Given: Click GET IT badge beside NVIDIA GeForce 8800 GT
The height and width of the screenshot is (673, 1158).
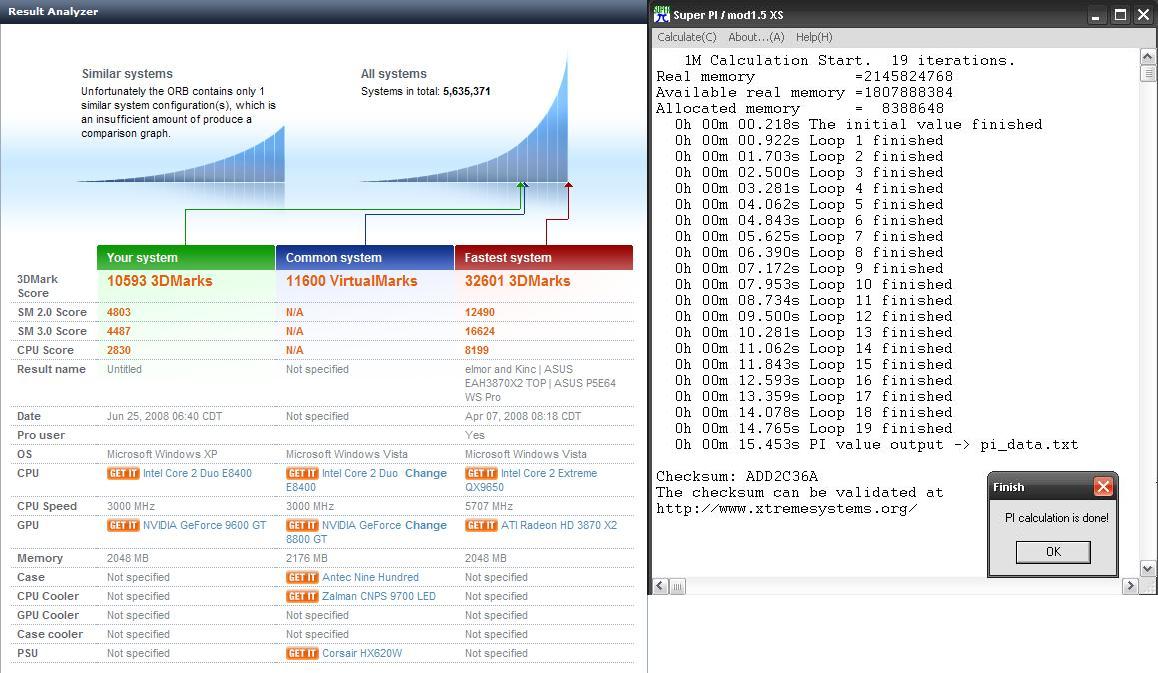Looking at the screenshot, I should coord(302,525).
